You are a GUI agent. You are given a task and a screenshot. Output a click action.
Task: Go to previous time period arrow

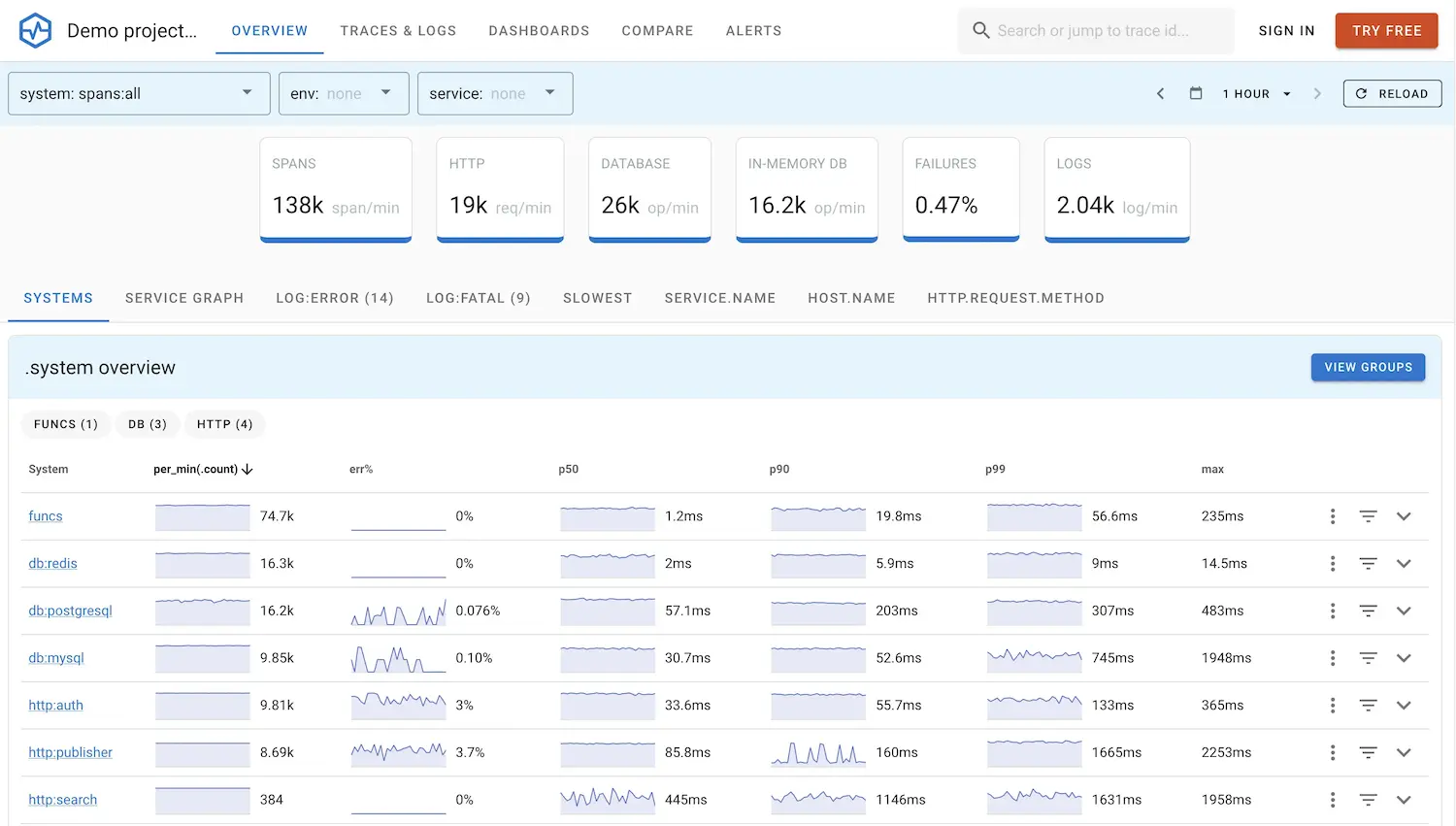pos(1160,93)
